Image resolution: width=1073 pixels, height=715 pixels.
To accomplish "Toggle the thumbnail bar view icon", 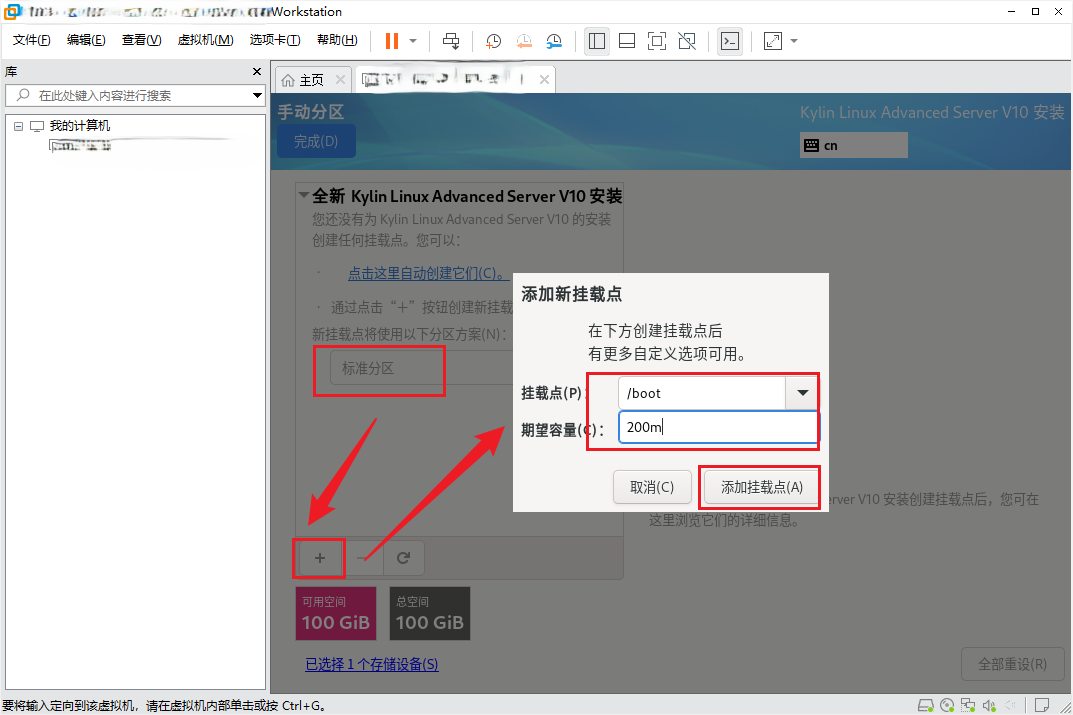I will click(x=627, y=41).
